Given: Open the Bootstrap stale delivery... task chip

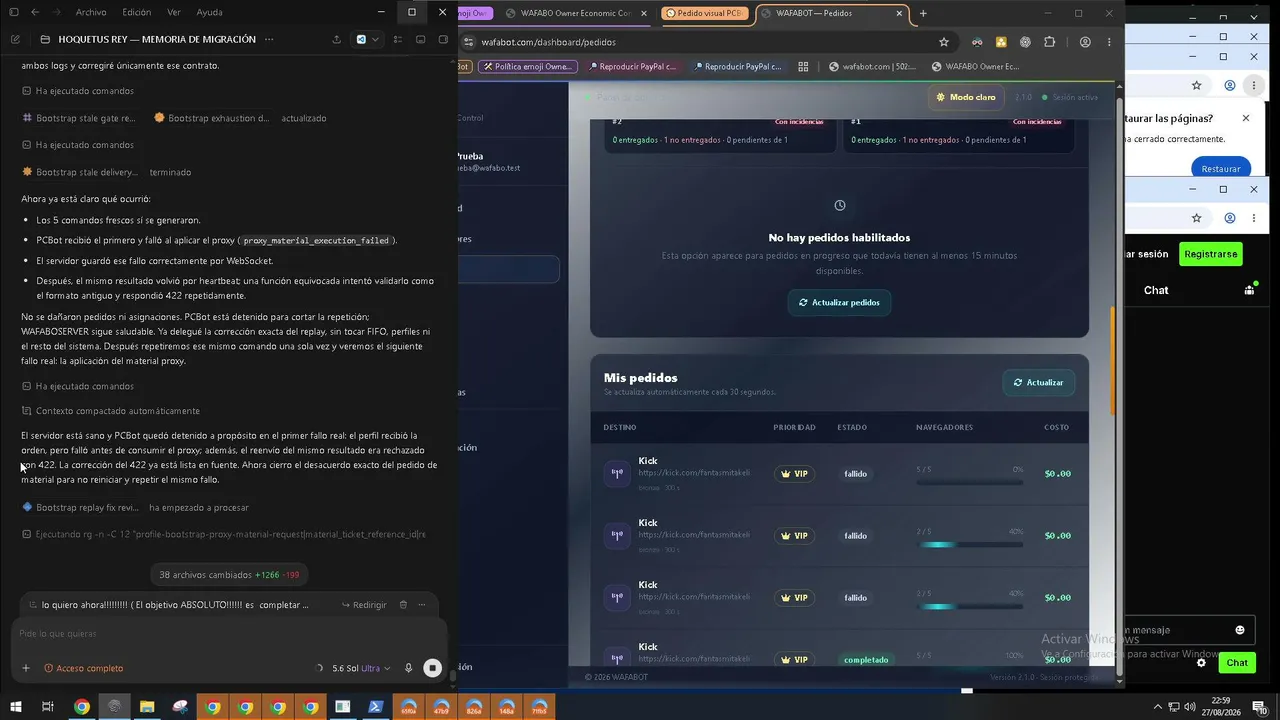Looking at the screenshot, I should click(x=80, y=172).
